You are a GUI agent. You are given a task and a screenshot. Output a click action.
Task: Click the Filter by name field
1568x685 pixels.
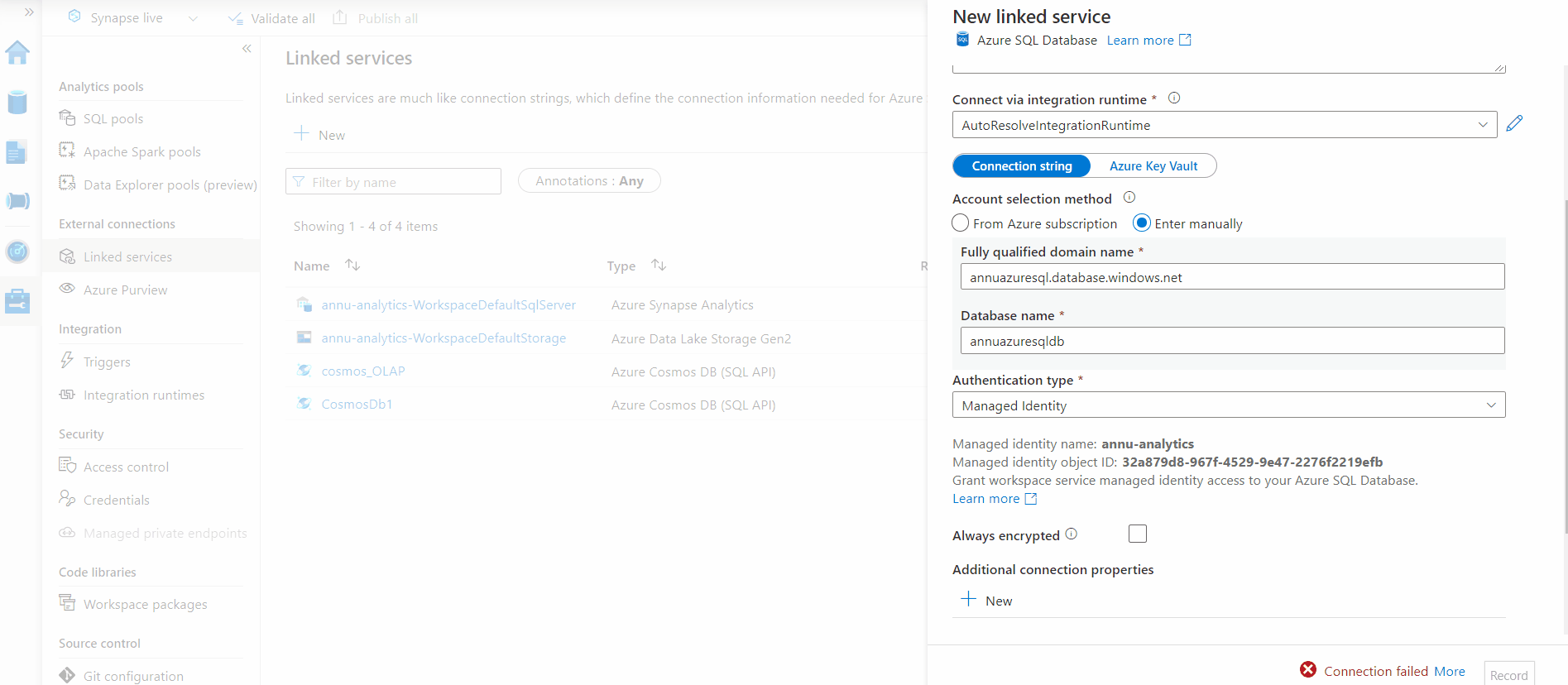pyautogui.click(x=393, y=182)
